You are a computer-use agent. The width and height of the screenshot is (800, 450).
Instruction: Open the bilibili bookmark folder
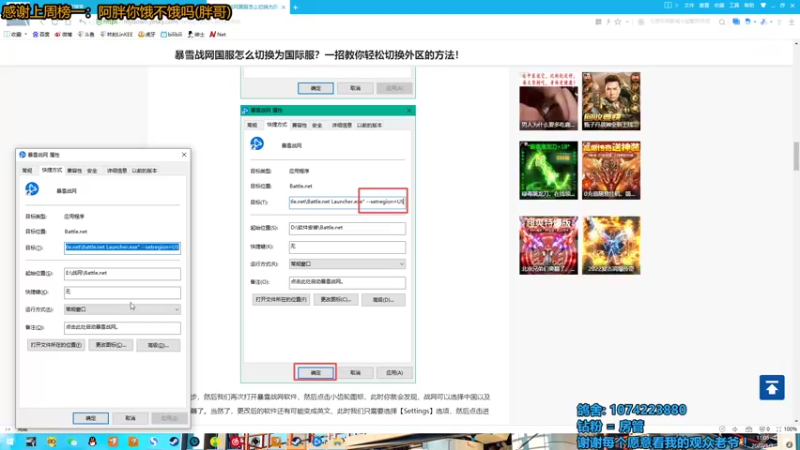[x=171, y=34]
